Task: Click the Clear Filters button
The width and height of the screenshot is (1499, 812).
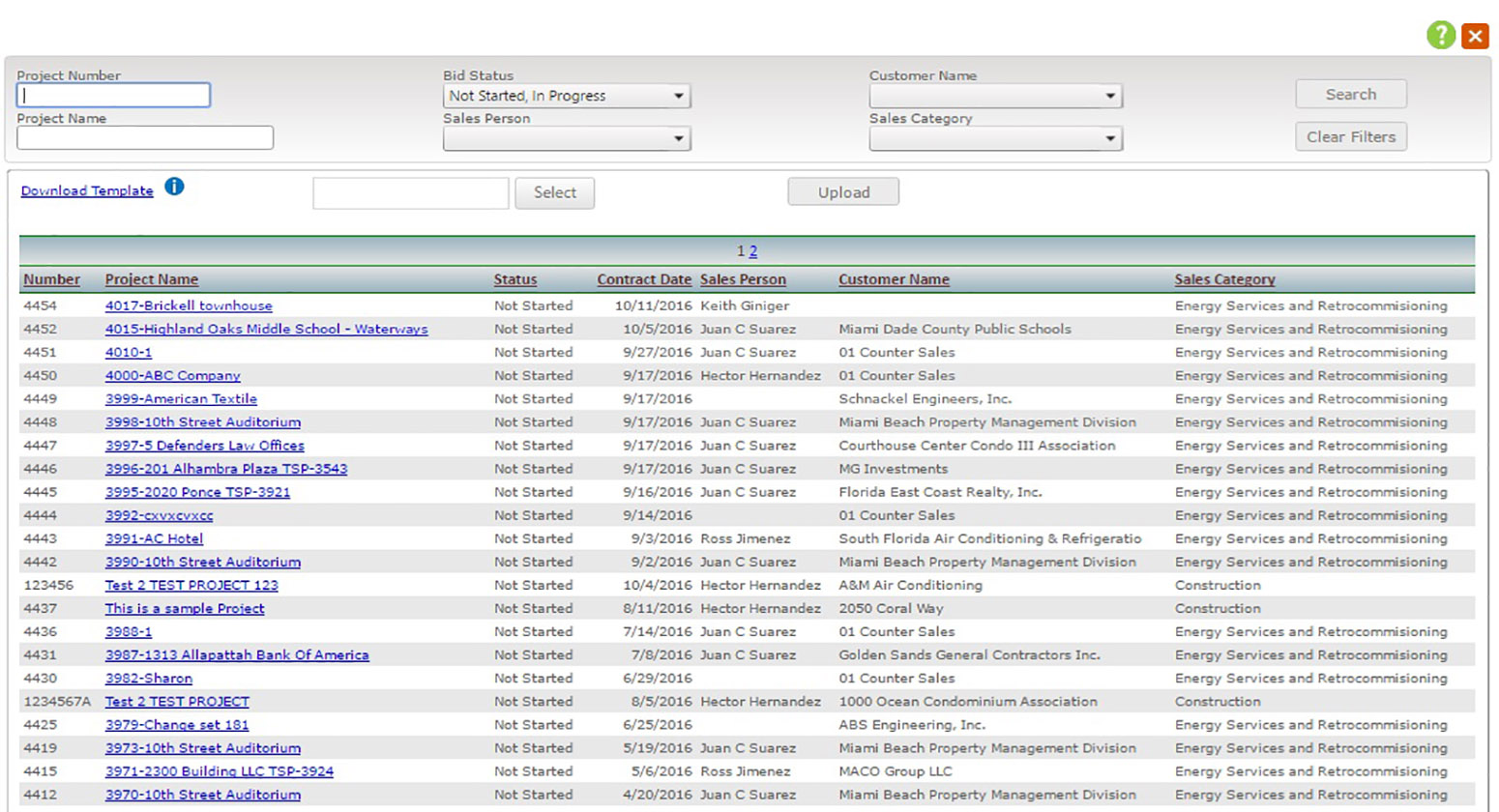Action: coord(1350,136)
